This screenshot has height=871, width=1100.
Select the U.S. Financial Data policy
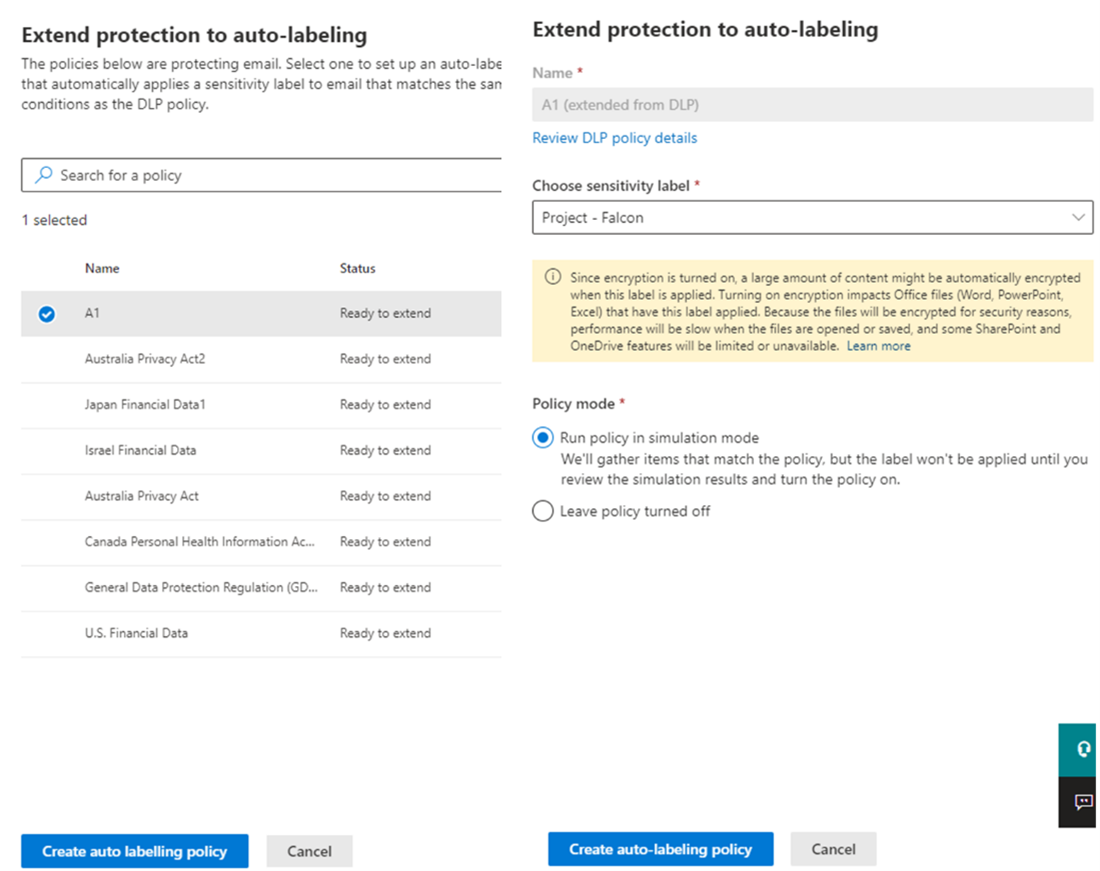pyautogui.click(x=261, y=633)
